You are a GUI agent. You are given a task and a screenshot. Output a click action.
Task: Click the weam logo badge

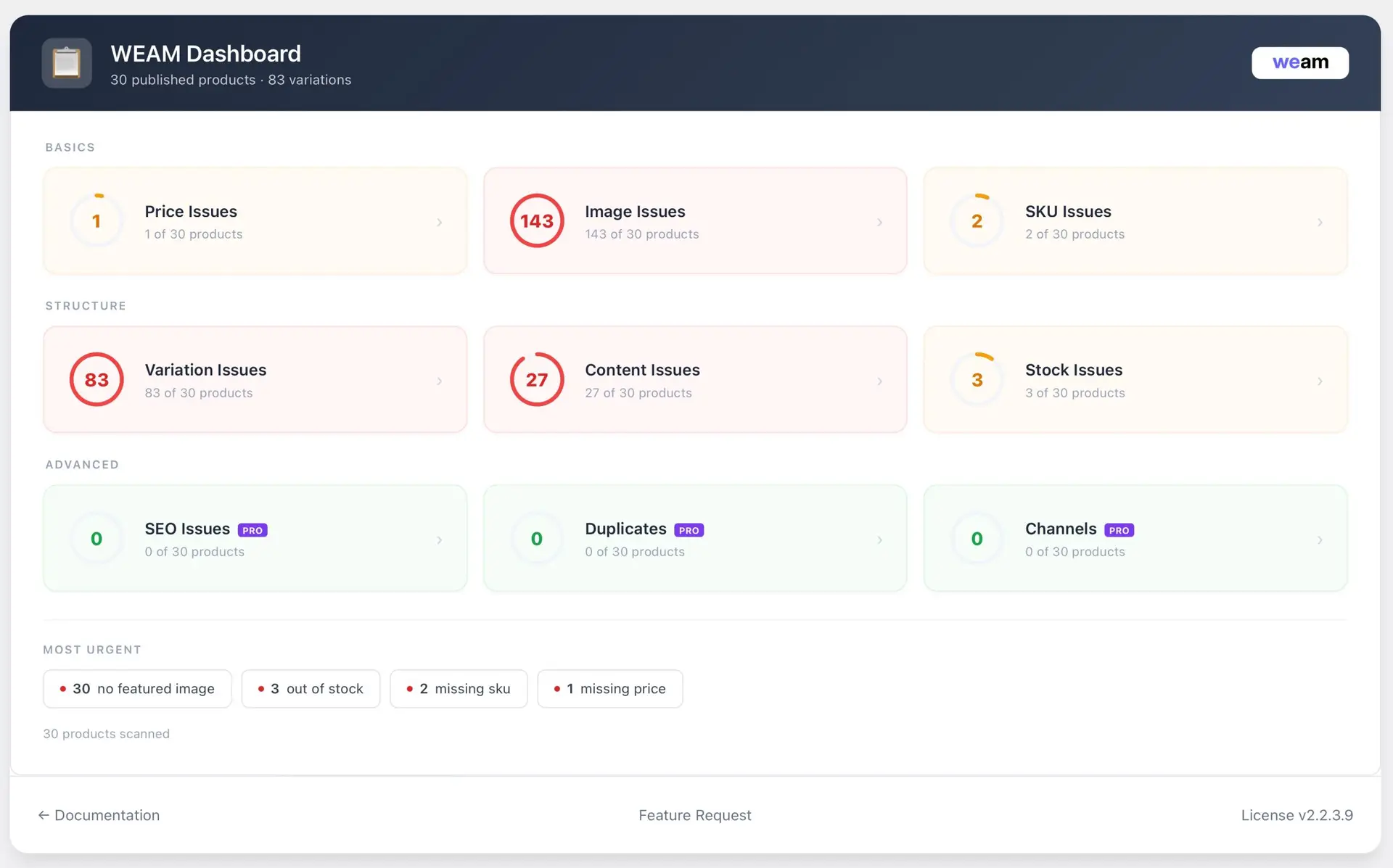point(1299,63)
